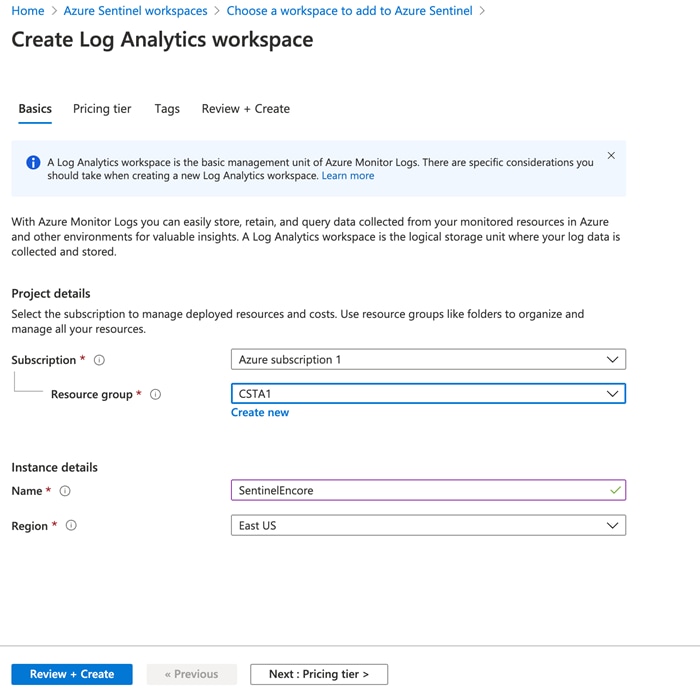Go to Azure Sentinel workspaces breadcrumb
This screenshot has width=700, height=699.
coord(135,11)
